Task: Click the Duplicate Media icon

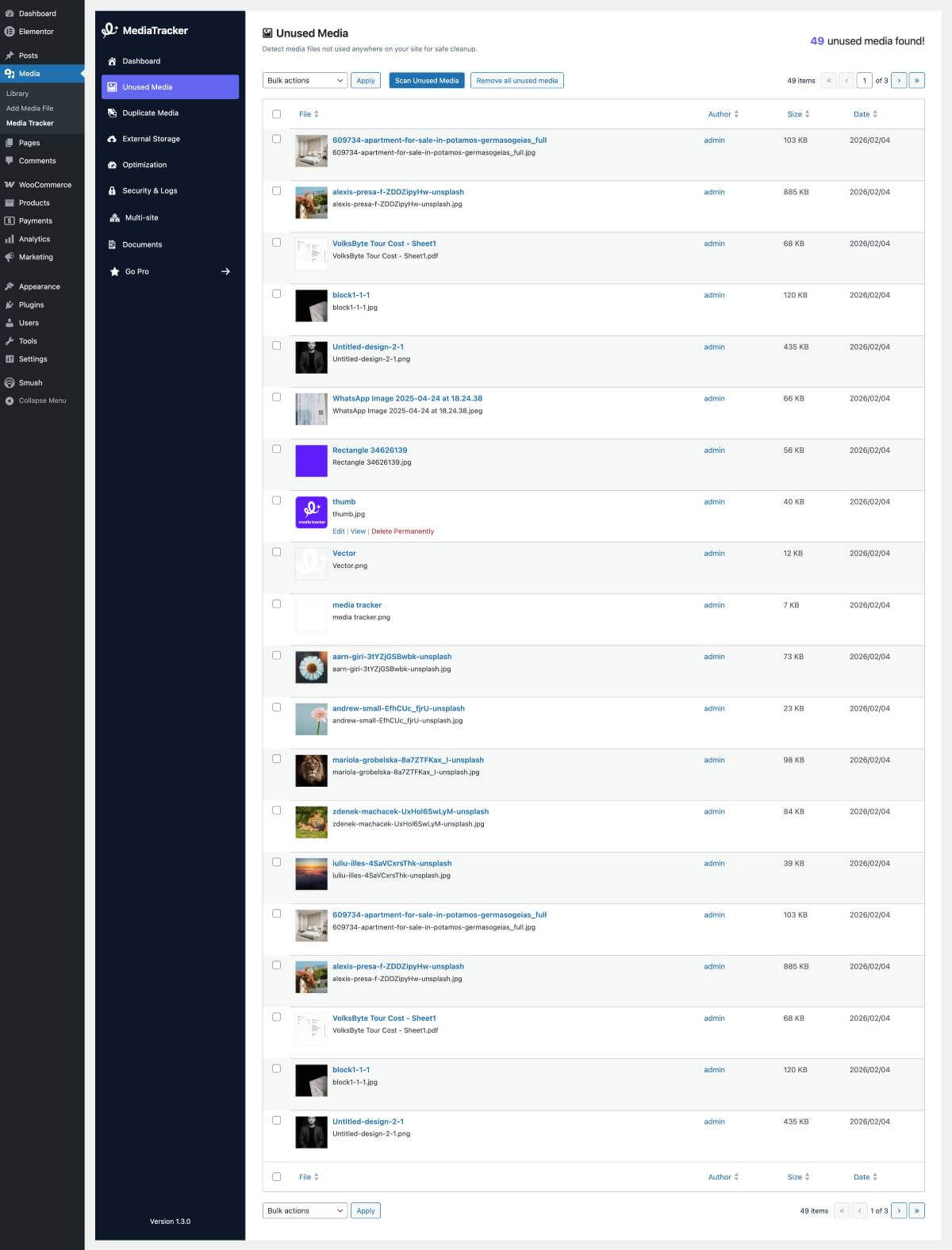Action: [x=112, y=113]
